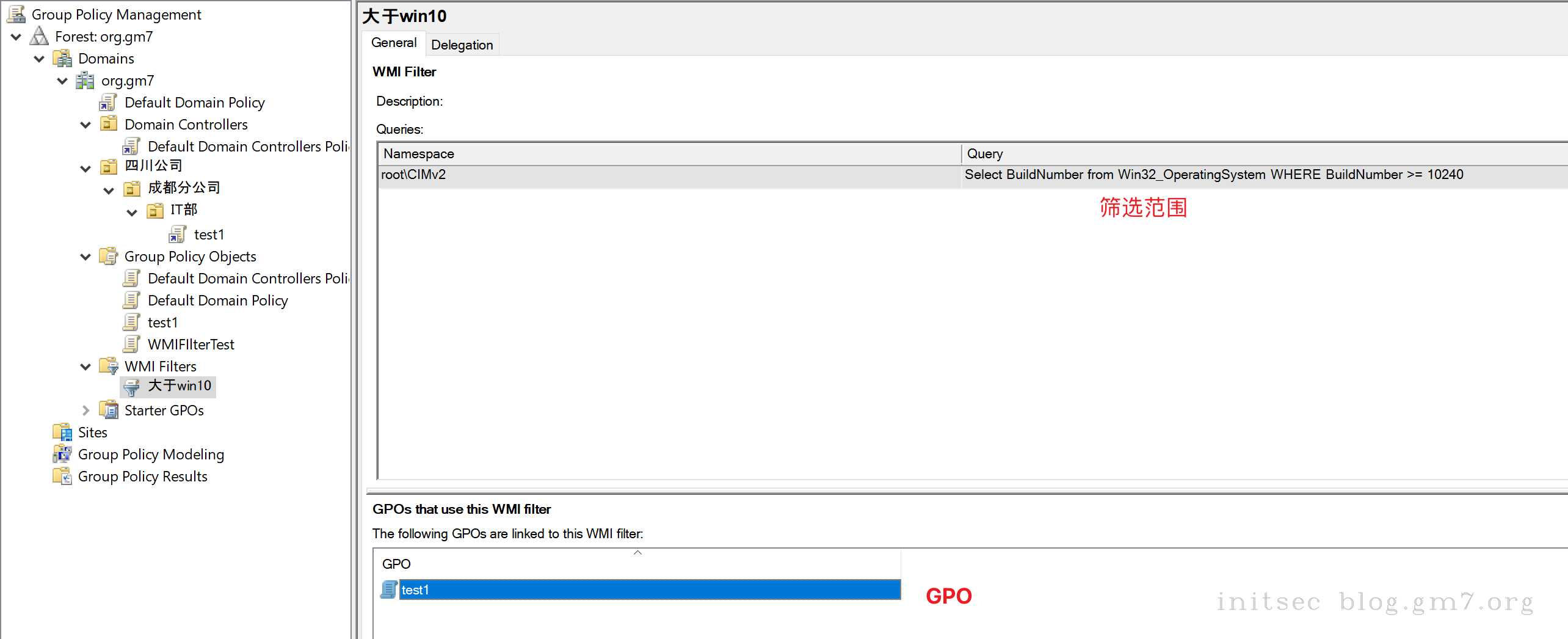Collapse the Group Policy Objects node

point(85,257)
